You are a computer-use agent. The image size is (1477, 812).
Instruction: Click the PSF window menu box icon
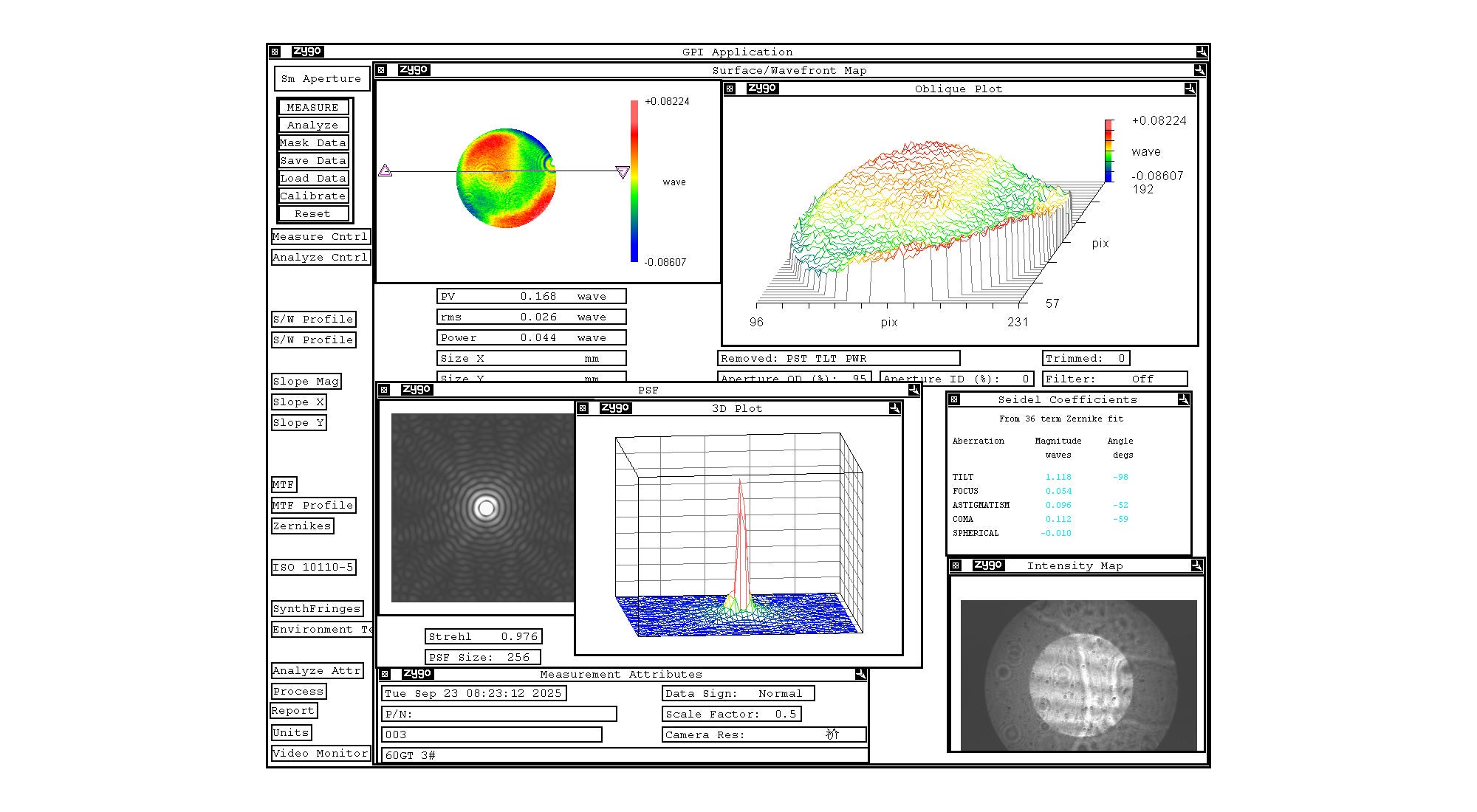tap(383, 390)
